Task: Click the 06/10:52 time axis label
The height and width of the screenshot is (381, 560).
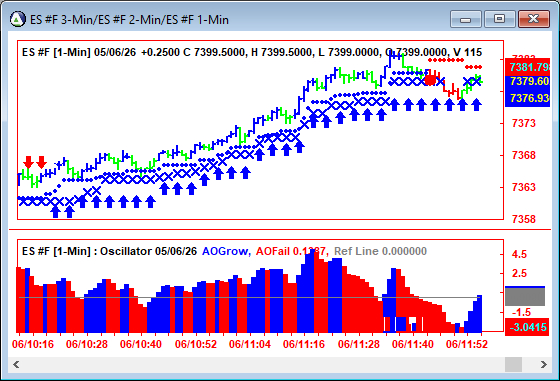Action: tap(196, 344)
